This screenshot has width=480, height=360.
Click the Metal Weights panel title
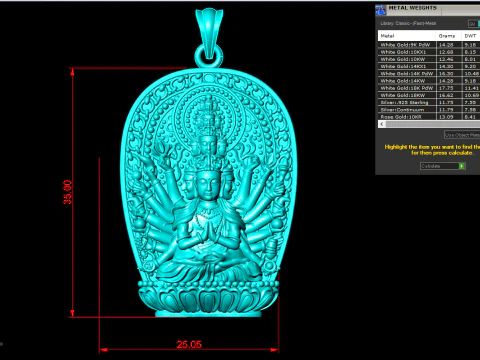tap(412, 8)
